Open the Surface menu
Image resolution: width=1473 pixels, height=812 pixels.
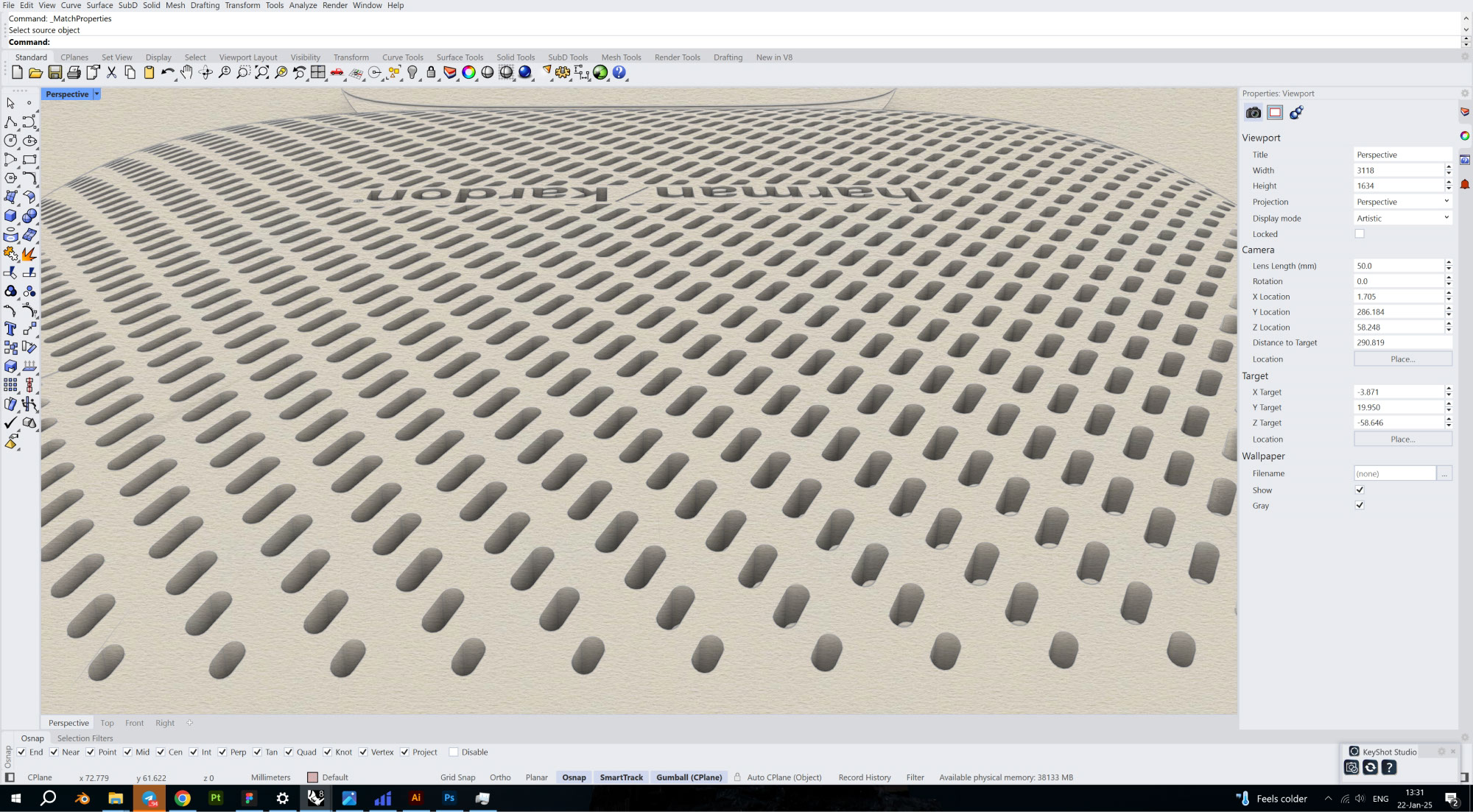point(99,5)
